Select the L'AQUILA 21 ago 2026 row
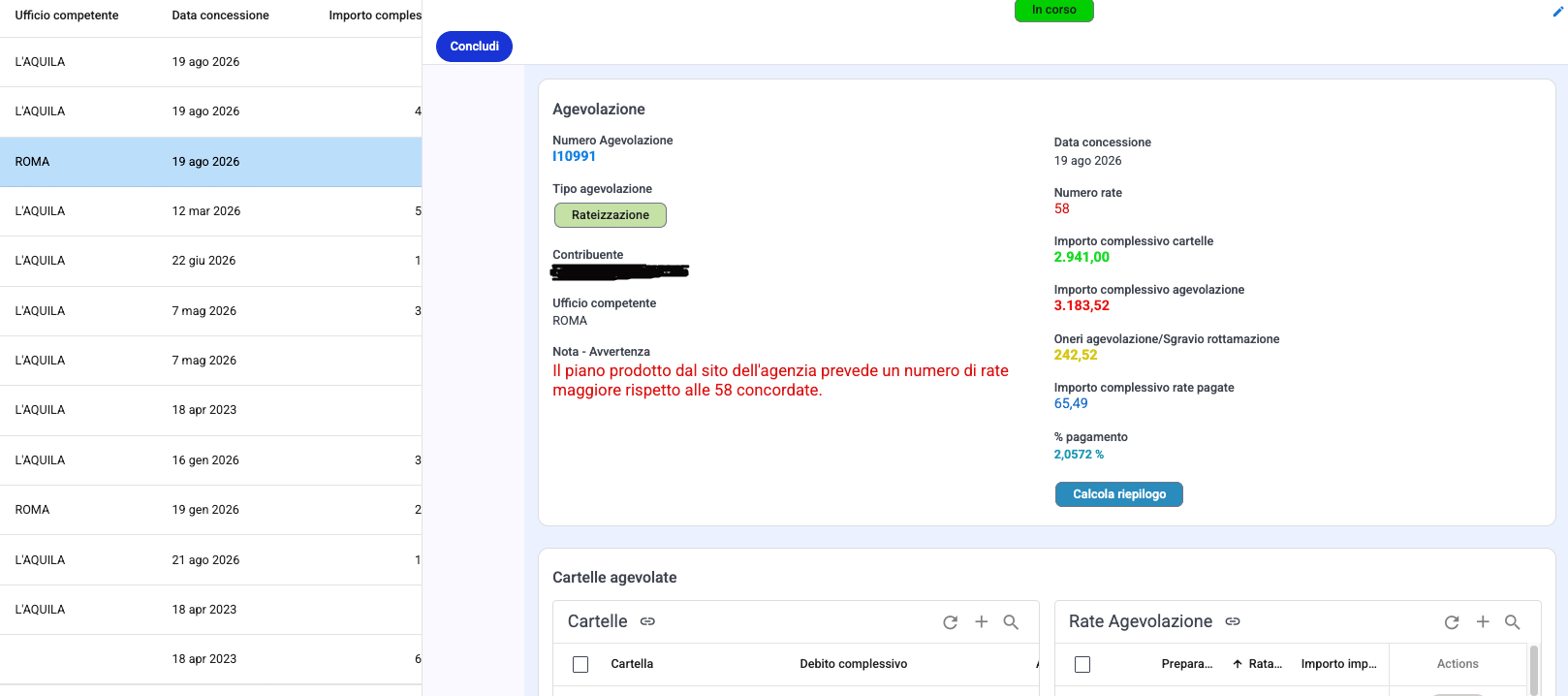The height and width of the screenshot is (696, 1568). click(x=210, y=560)
